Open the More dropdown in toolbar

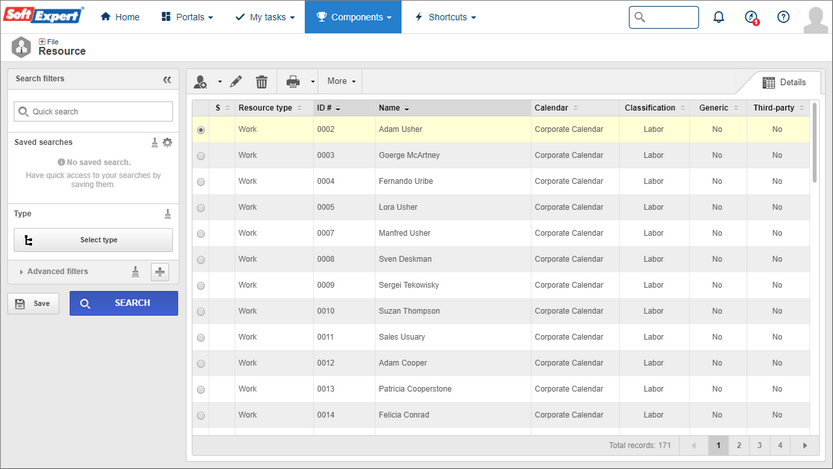pos(341,81)
